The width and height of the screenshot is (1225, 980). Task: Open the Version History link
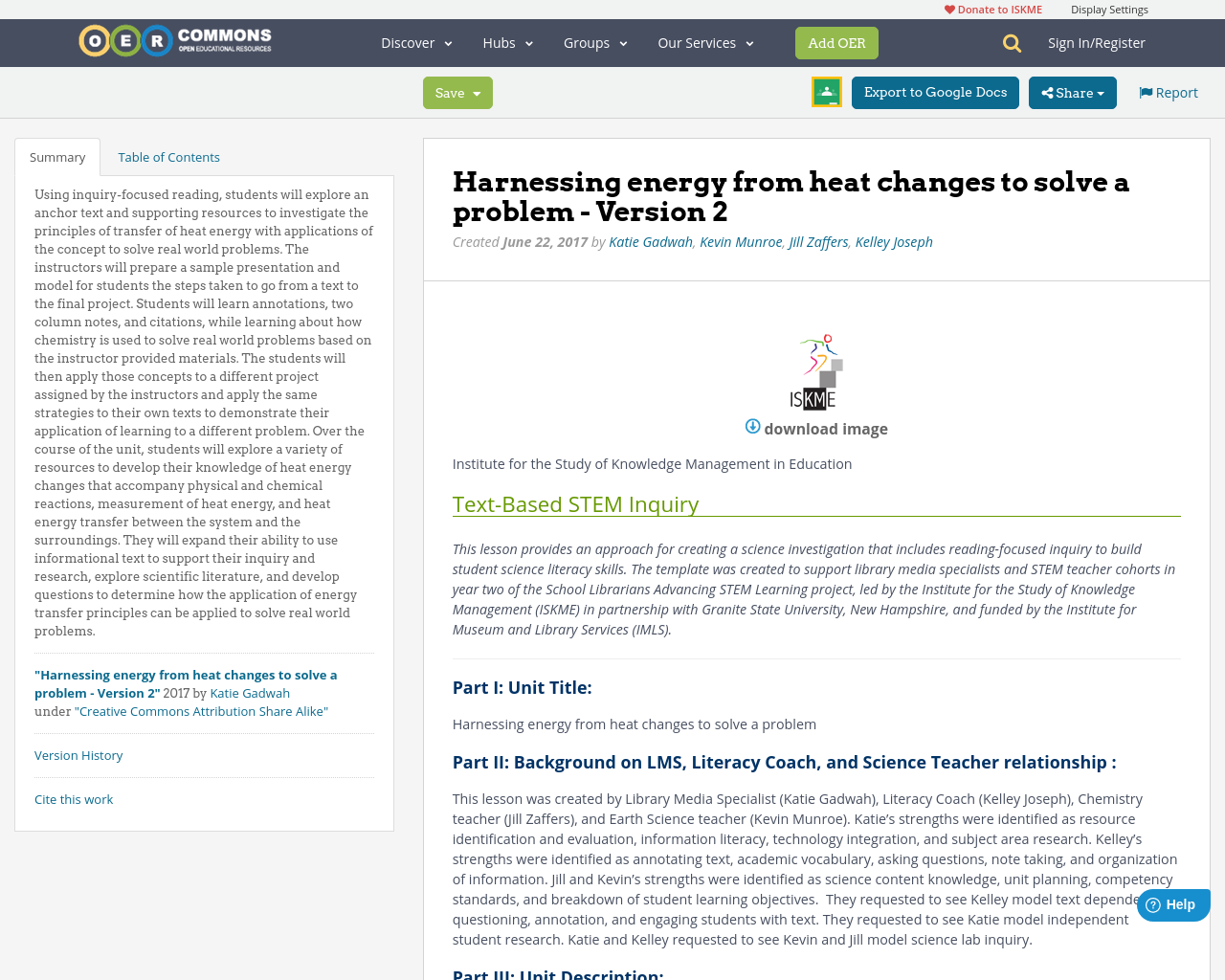(x=78, y=753)
